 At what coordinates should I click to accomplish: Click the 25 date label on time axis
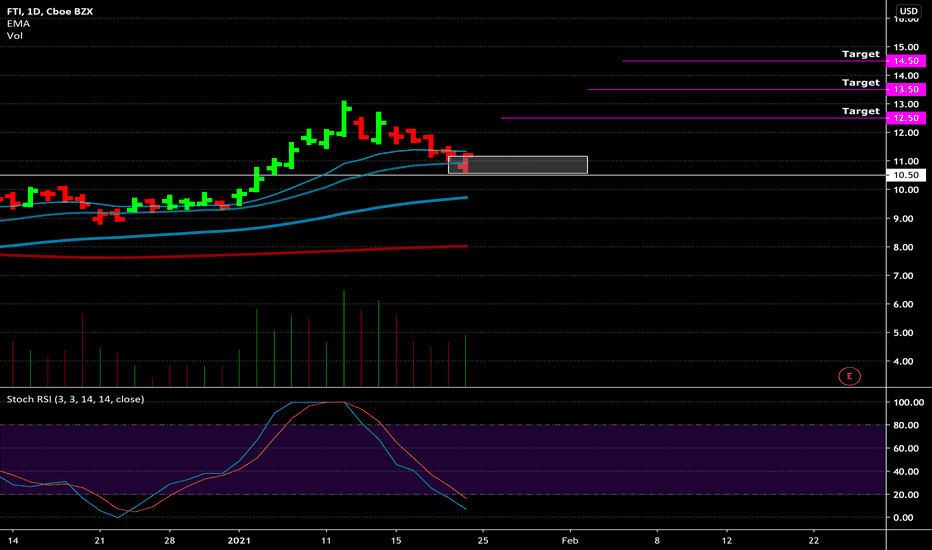pyautogui.click(x=483, y=540)
